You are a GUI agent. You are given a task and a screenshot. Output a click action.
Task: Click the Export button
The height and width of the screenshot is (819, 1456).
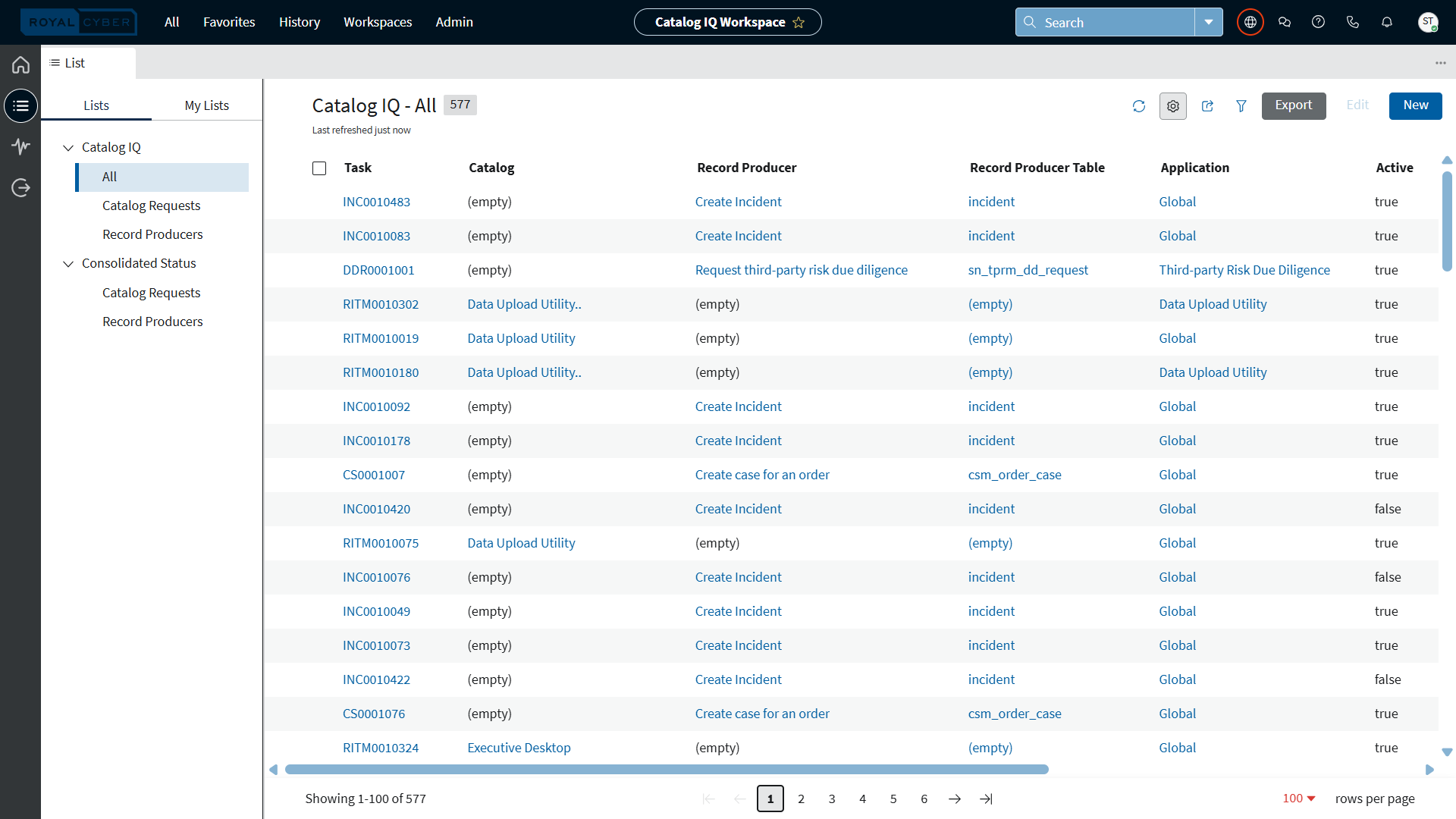coord(1293,105)
